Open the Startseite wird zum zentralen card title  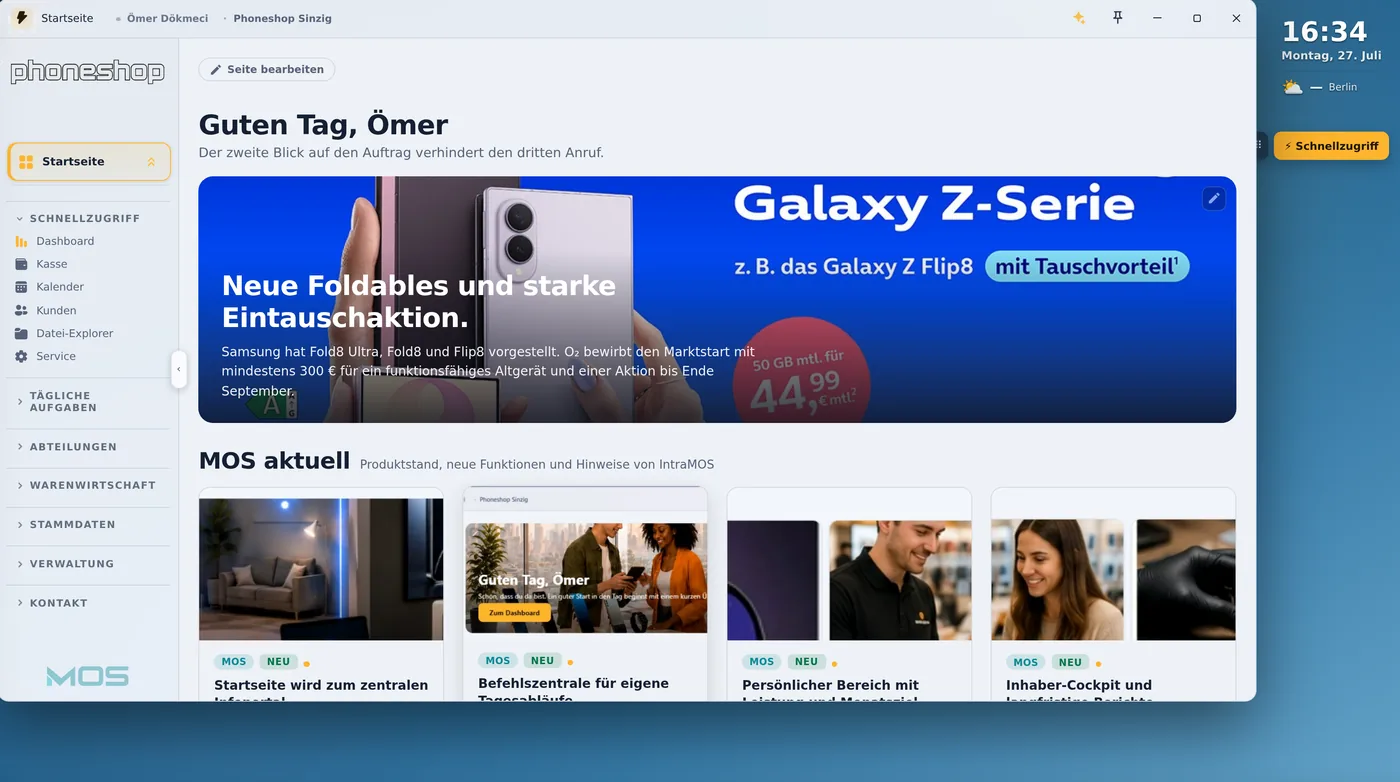pos(321,685)
